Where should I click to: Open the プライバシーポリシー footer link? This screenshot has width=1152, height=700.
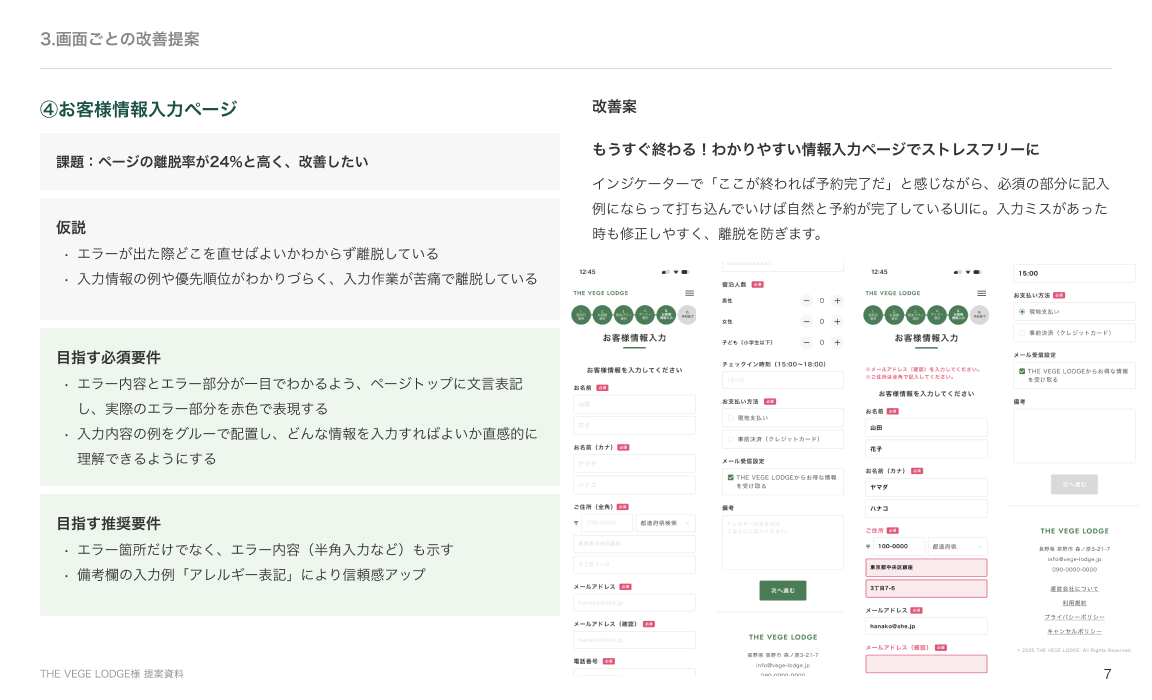[x=1074, y=617]
